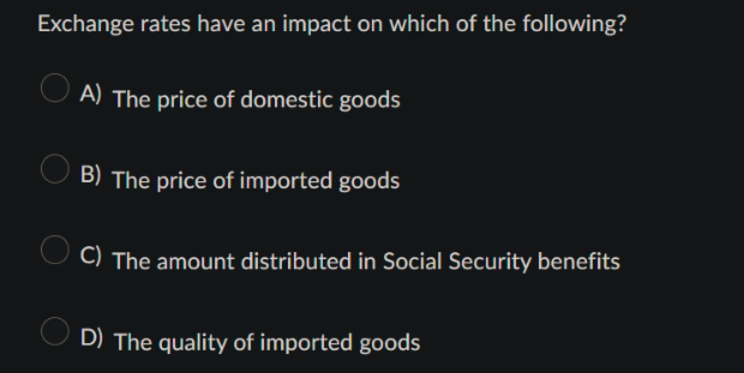Choose answer text about Social Security benefits
This screenshot has height=373, width=744.
366,261
